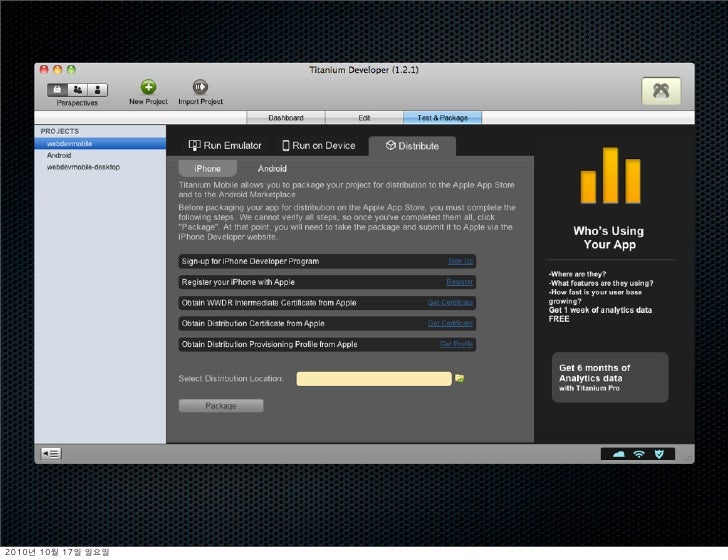Switch to the Edit tab
The height and width of the screenshot is (560, 728).
click(x=364, y=118)
